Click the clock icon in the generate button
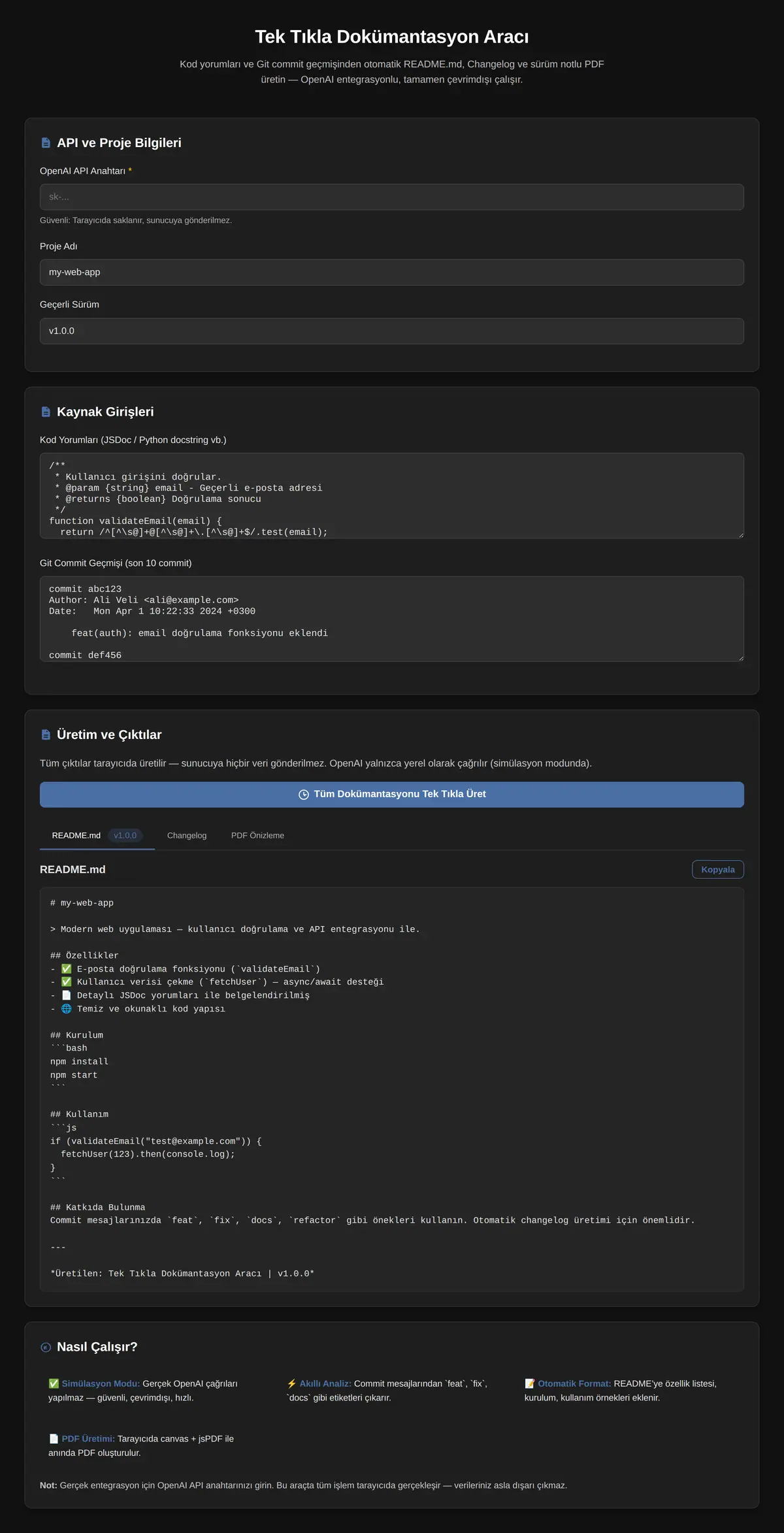Viewport: 784px width, 1533px height. point(304,795)
